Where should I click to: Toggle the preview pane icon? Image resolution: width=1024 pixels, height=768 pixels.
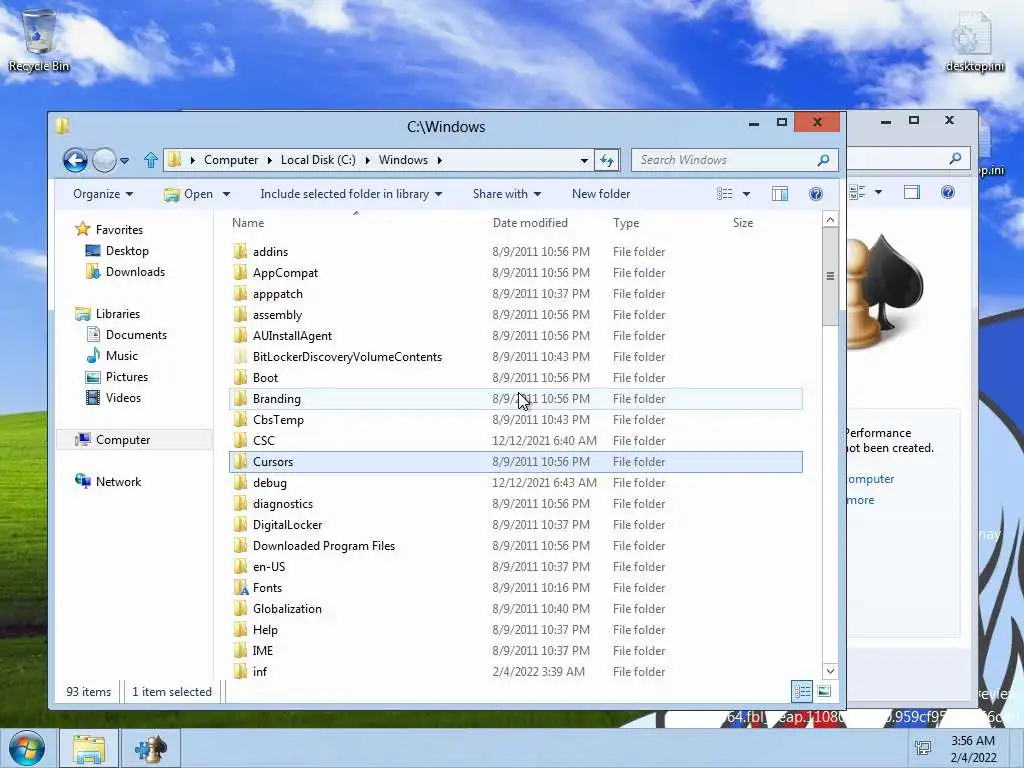(780, 194)
